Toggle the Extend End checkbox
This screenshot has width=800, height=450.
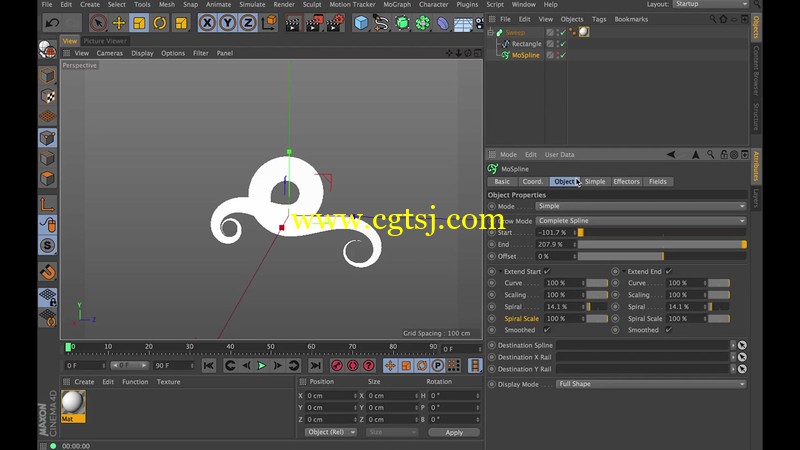(x=668, y=271)
